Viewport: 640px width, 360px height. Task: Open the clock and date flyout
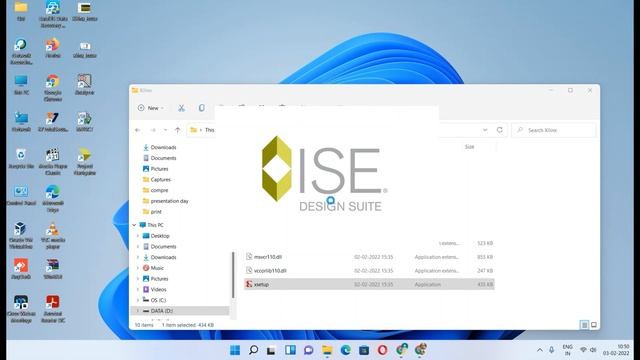click(616, 350)
